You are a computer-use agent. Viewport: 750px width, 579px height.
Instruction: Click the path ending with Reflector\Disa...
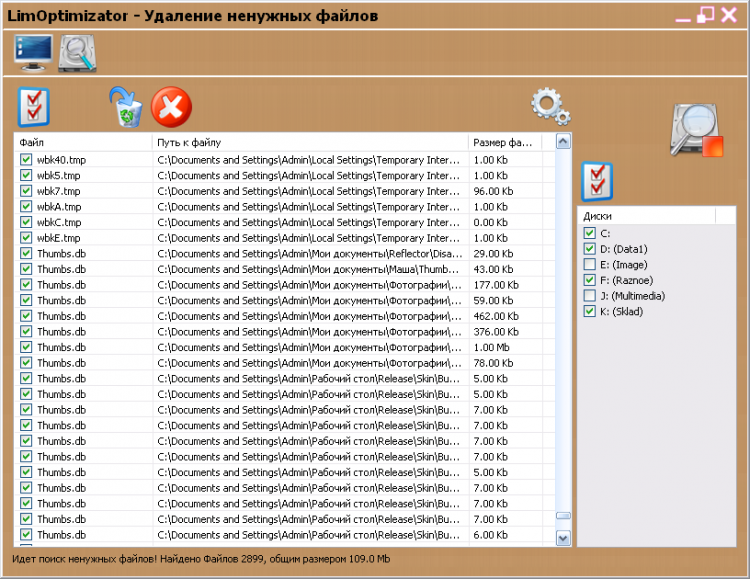click(x=309, y=254)
